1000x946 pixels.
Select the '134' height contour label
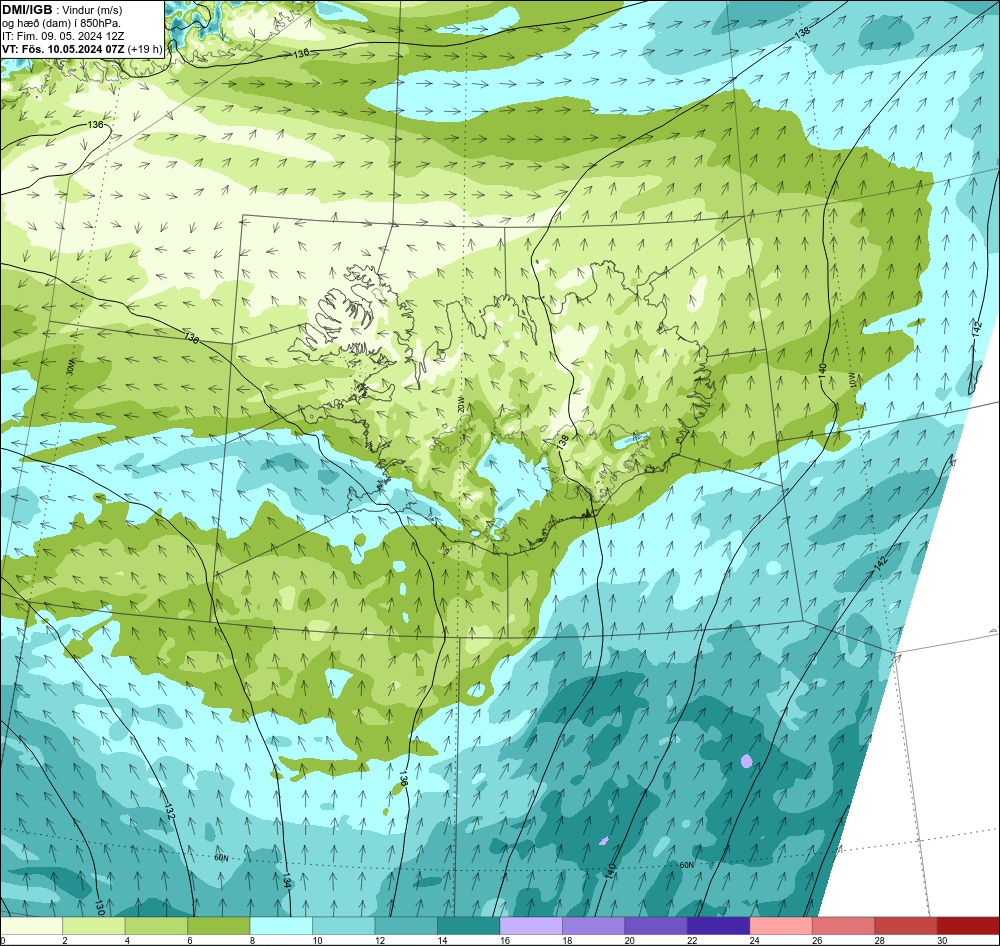click(x=286, y=882)
